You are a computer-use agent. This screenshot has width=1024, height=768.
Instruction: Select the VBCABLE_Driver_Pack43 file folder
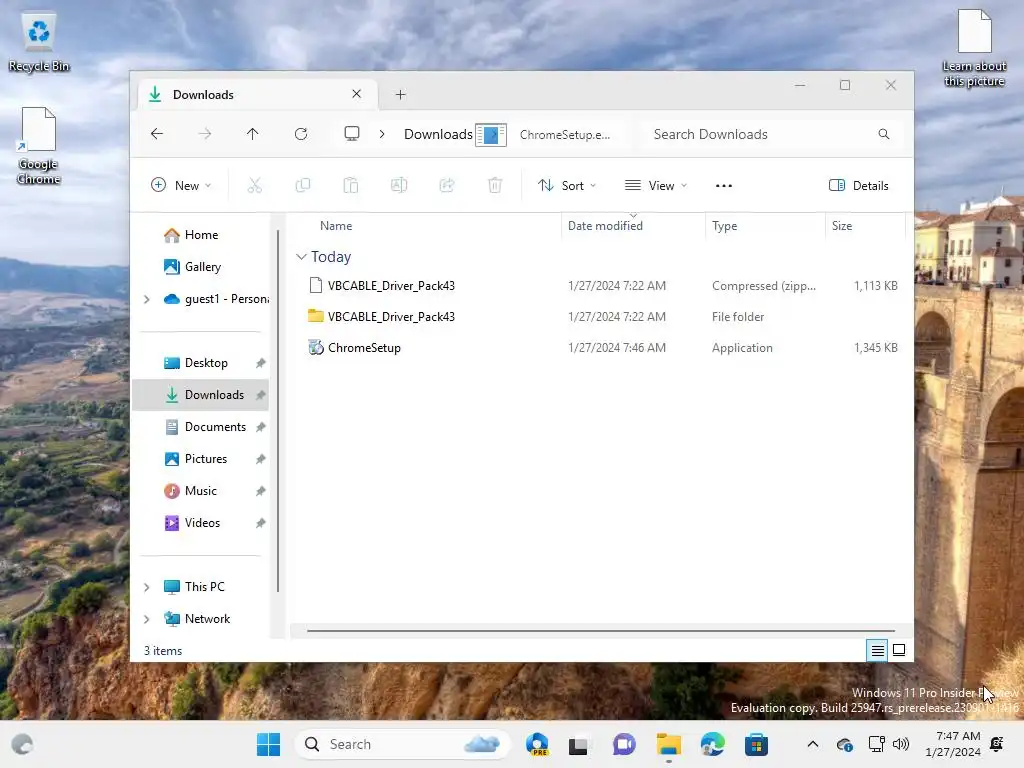[x=601, y=317]
